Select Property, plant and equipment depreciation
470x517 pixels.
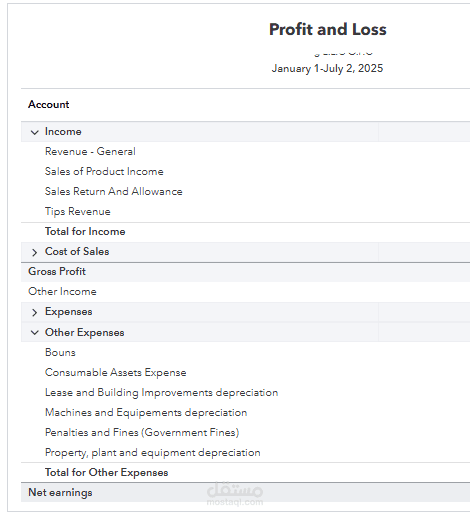click(153, 453)
